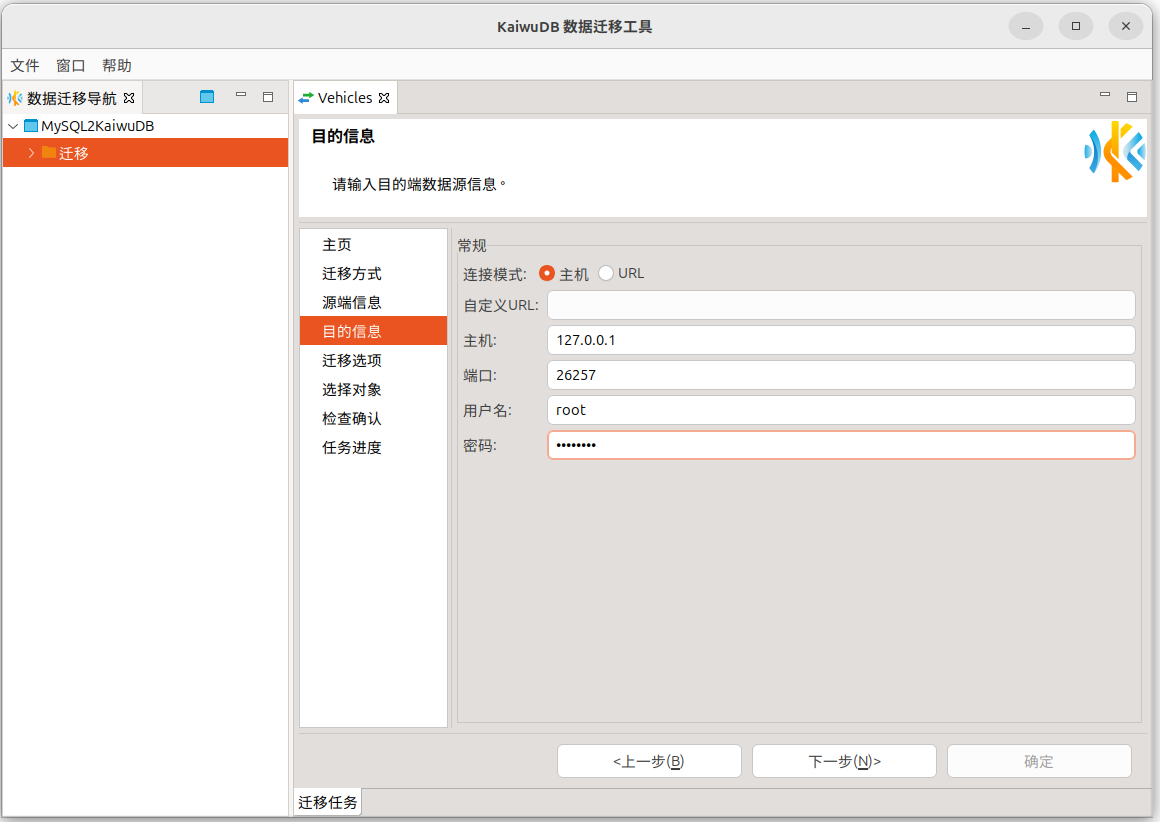
Task: Click the MySQL2KaiwuDB project icon
Action: click(x=31, y=126)
